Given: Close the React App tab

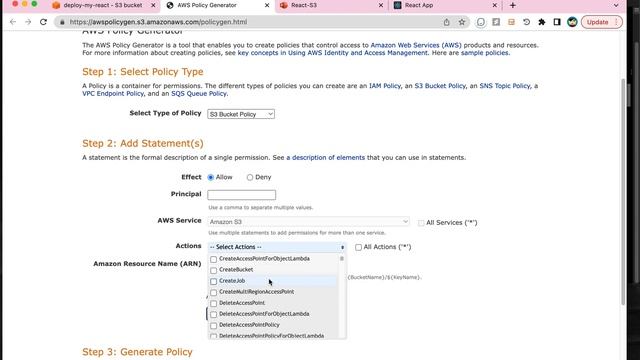Looking at the screenshot, I should (495, 5).
